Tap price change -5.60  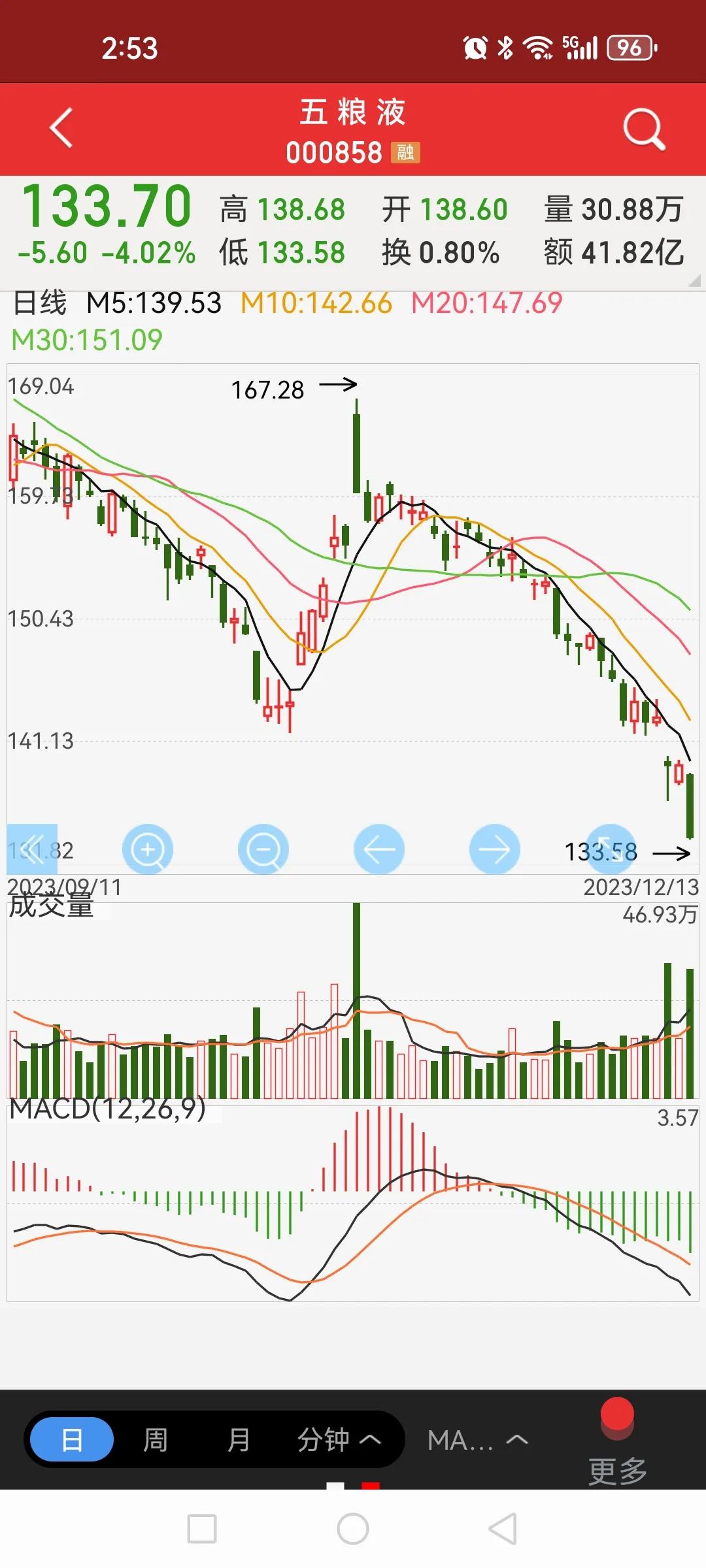click(x=52, y=253)
